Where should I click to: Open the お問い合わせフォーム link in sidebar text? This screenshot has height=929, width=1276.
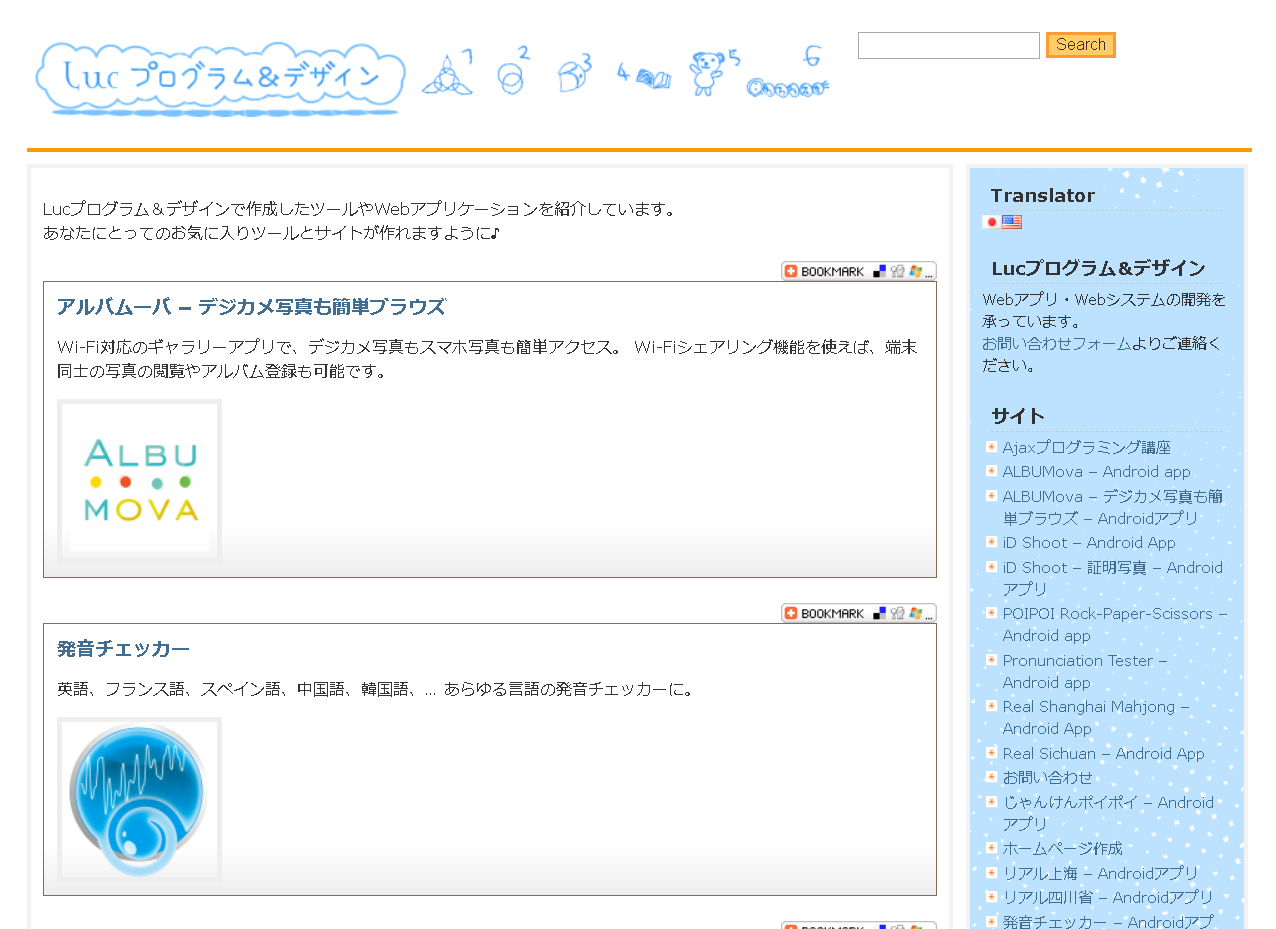pos(1056,343)
